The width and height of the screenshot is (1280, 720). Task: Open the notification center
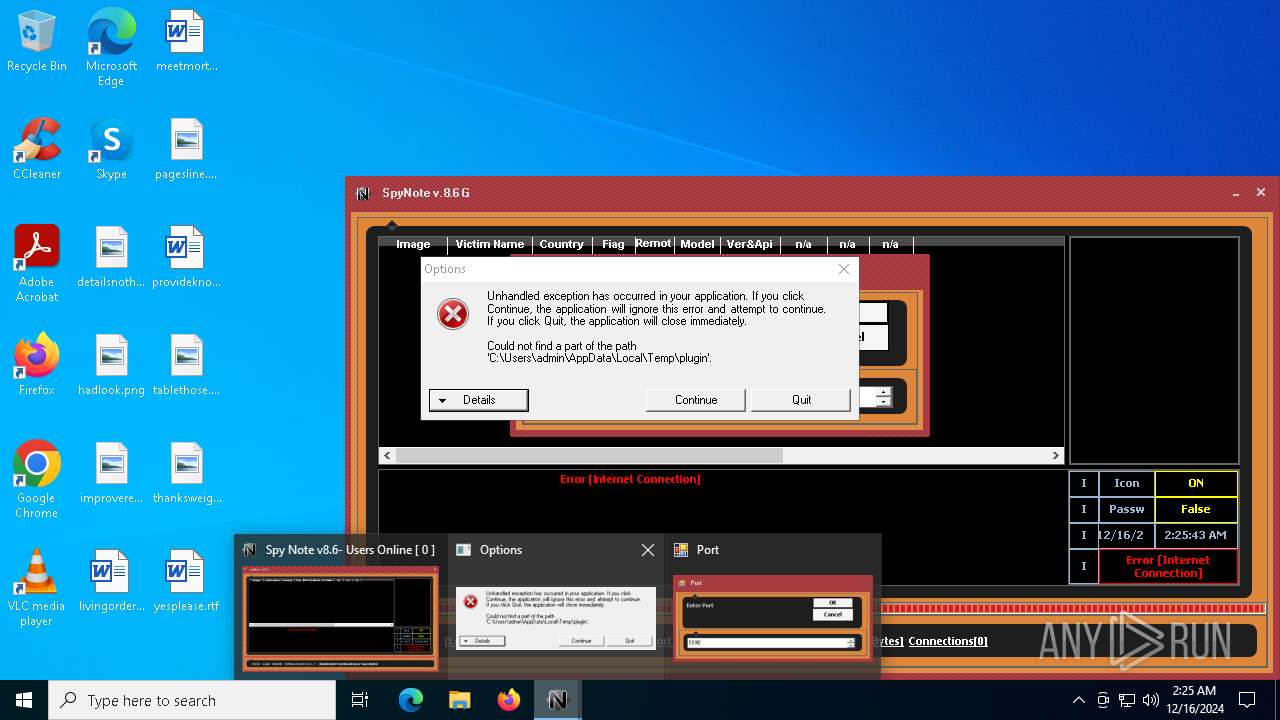(x=1247, y=700)
